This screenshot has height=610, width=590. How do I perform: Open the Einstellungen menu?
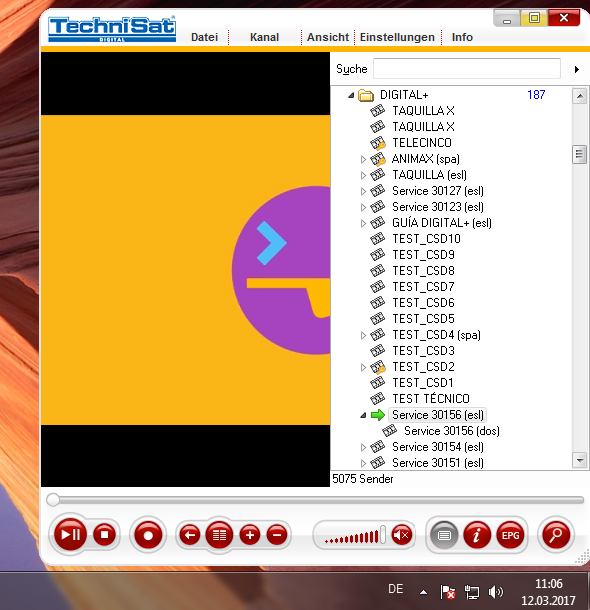[397, 37]
